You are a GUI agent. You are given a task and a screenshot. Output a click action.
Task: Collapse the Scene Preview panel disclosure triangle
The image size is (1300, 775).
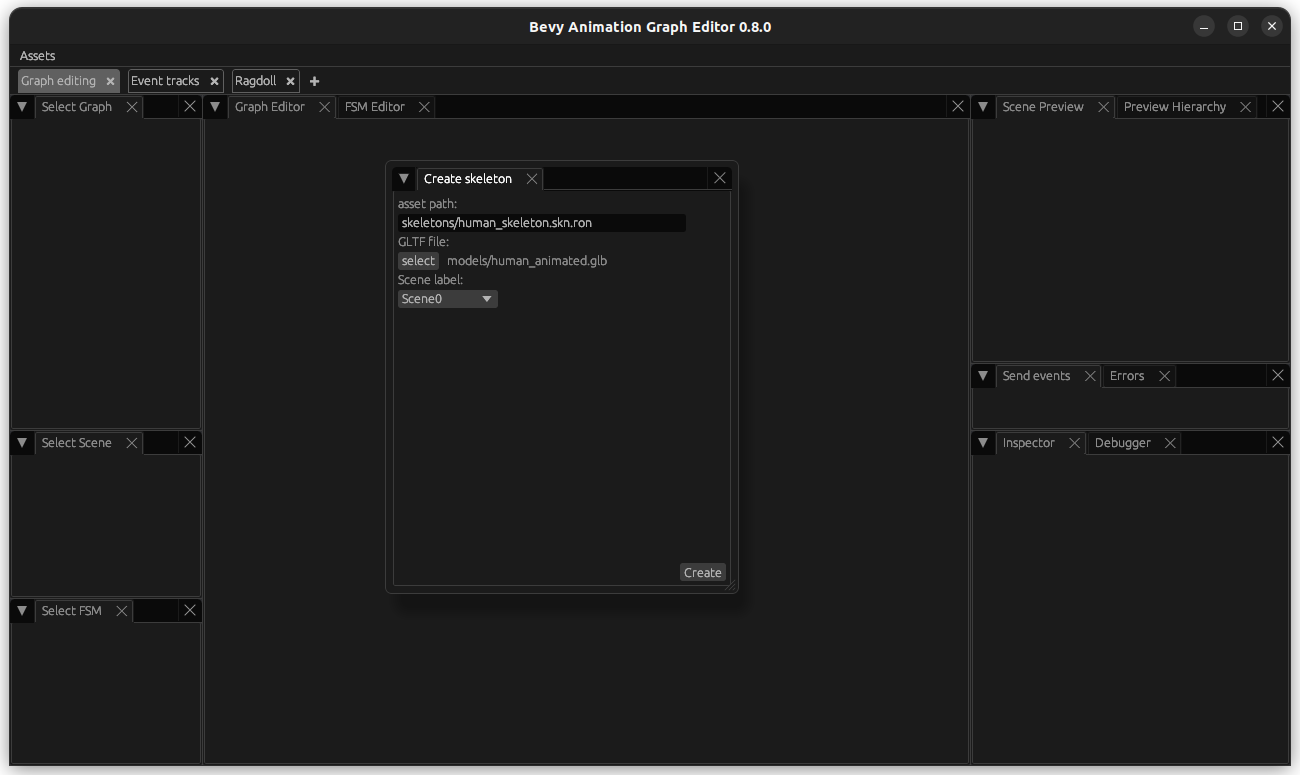982,106
